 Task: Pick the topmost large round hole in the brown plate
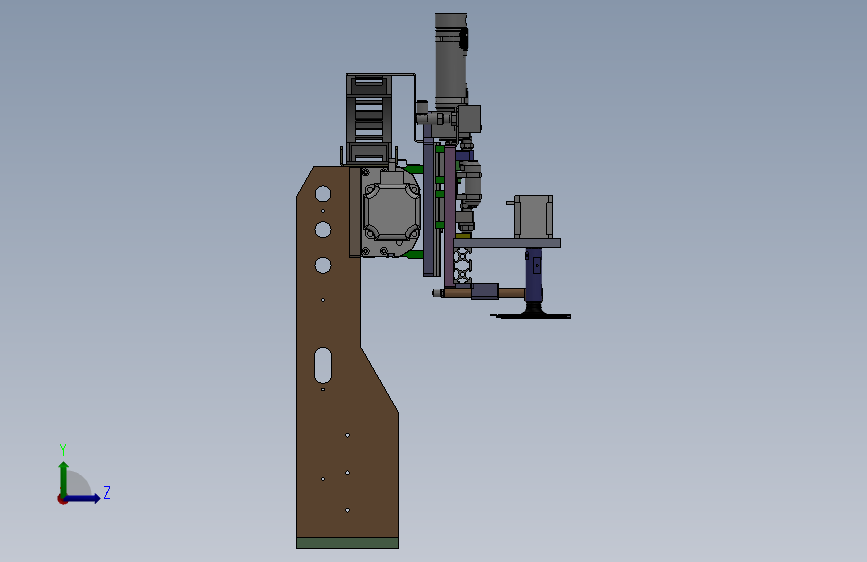pos(323,194)
